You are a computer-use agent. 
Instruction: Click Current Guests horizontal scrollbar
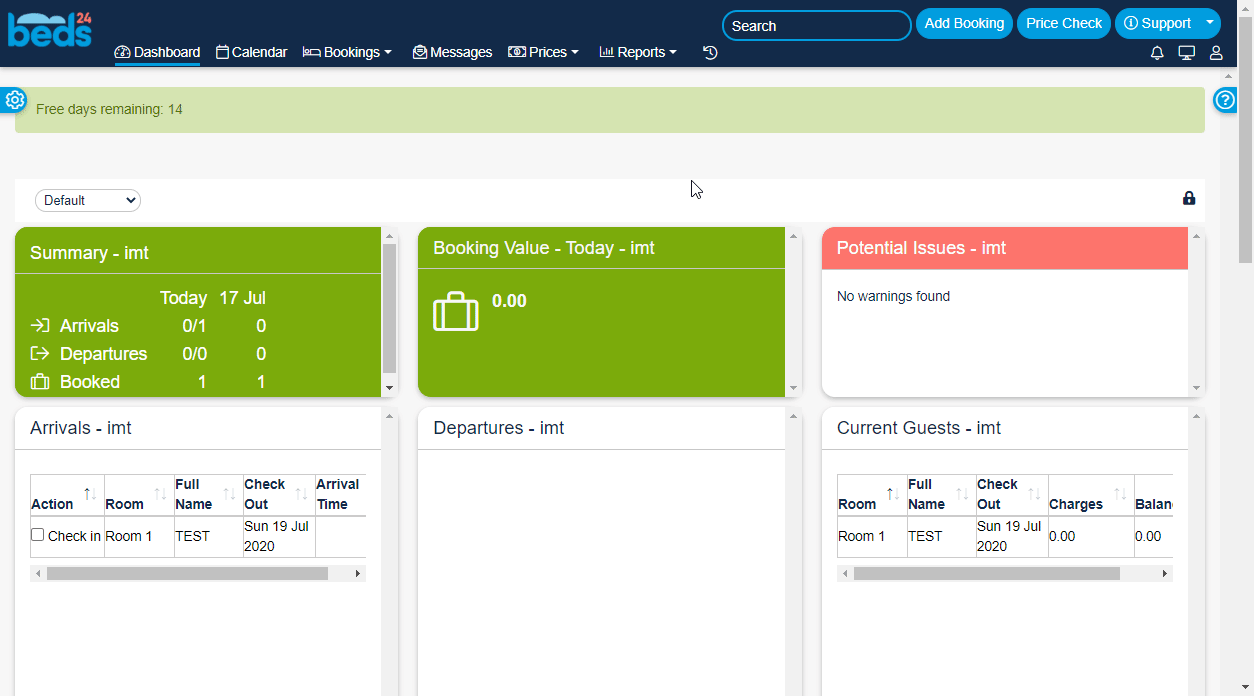pyautogui.click(x=987, y=573)
